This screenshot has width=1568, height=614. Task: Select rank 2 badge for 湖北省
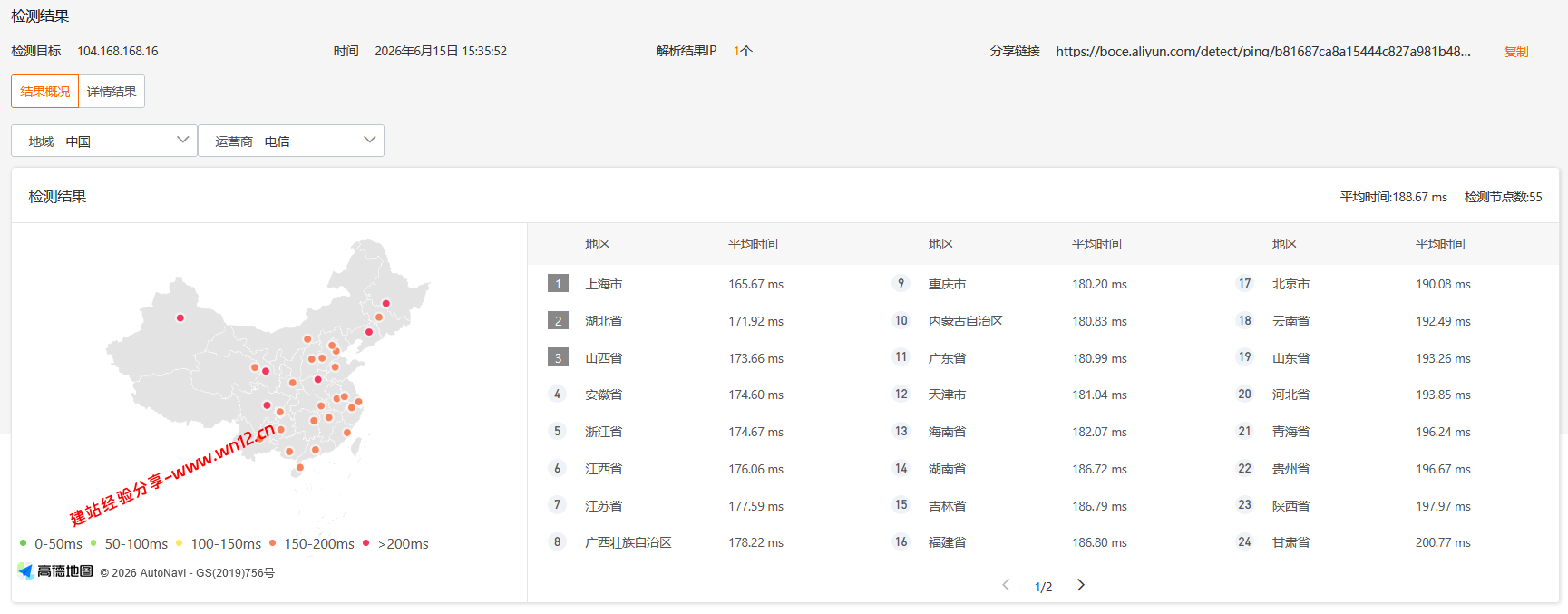tap(558, 321)
